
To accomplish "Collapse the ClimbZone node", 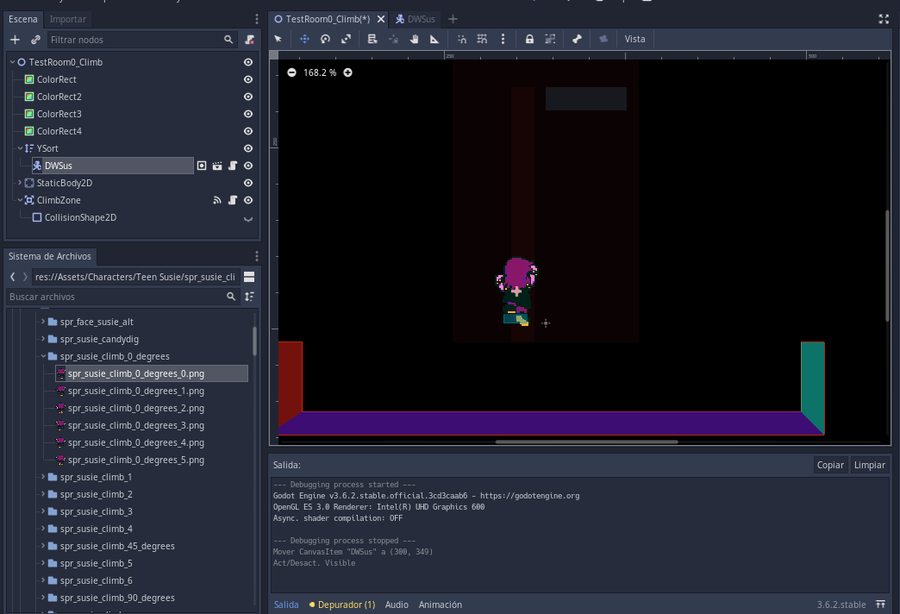I will click(20, 200).
